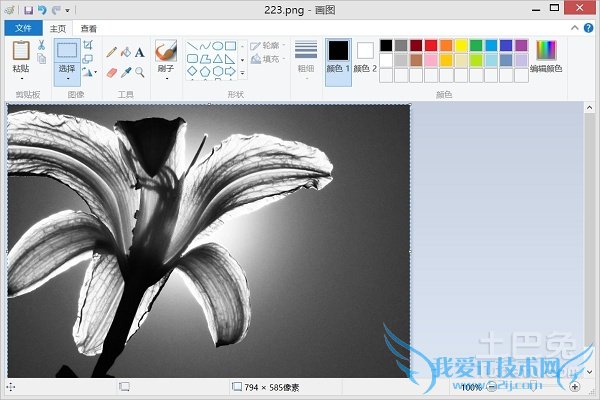The width and height of the screenshot is (600, 400).
Task: Select the Pencil tool
Action: click(x=112, y=52)
